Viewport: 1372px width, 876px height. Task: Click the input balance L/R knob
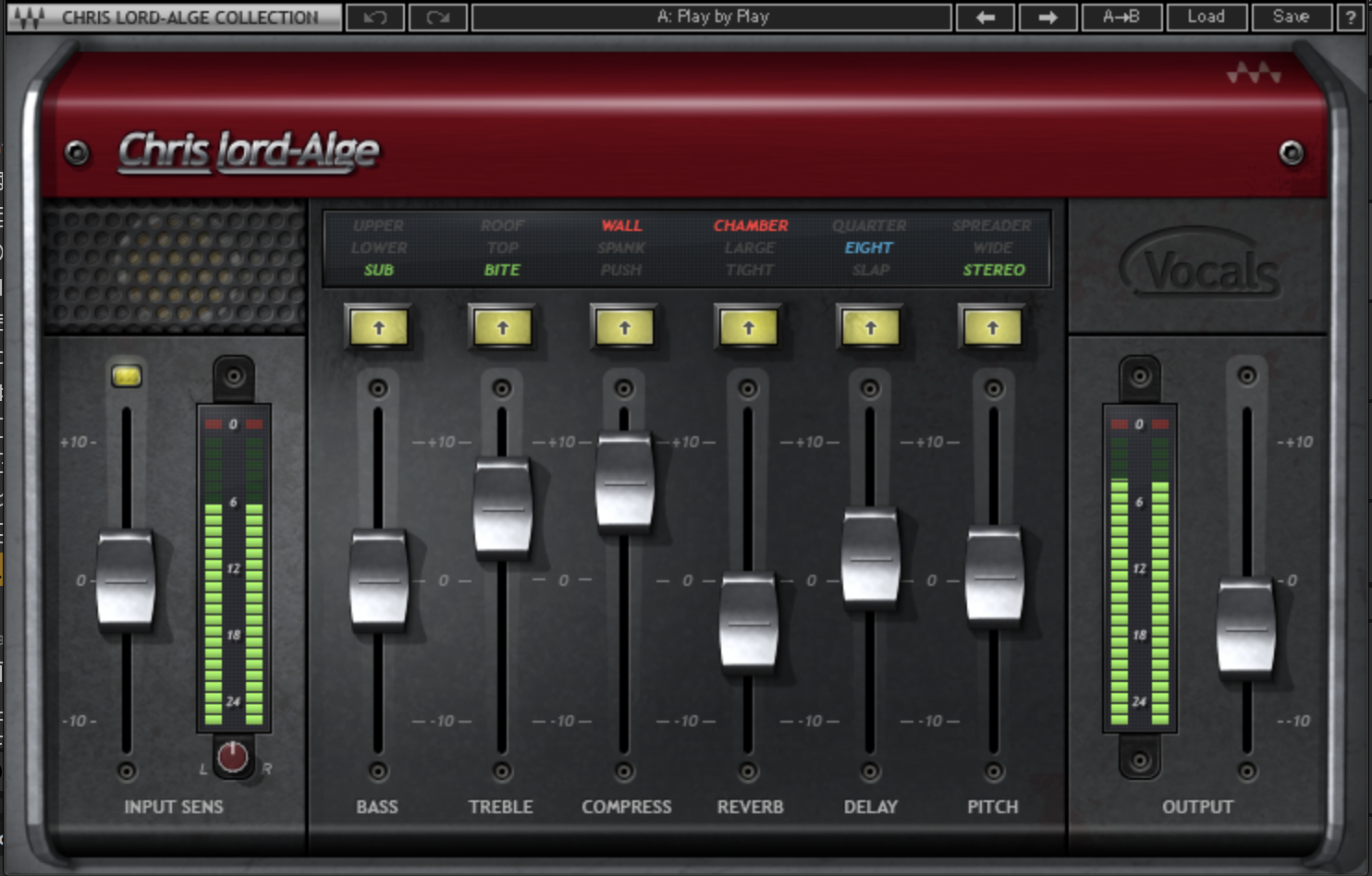coord(233,757)
